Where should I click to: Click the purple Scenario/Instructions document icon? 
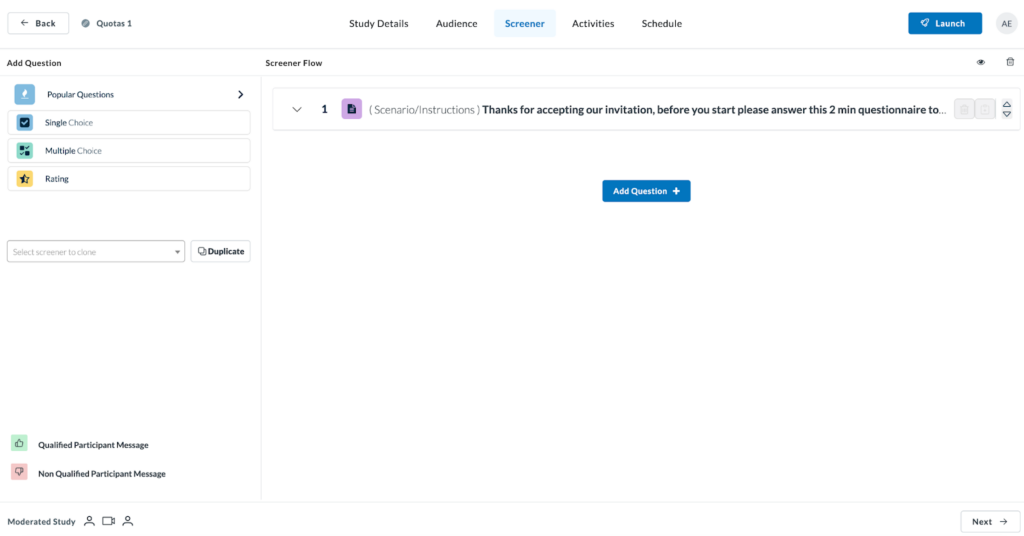[351, 109]
